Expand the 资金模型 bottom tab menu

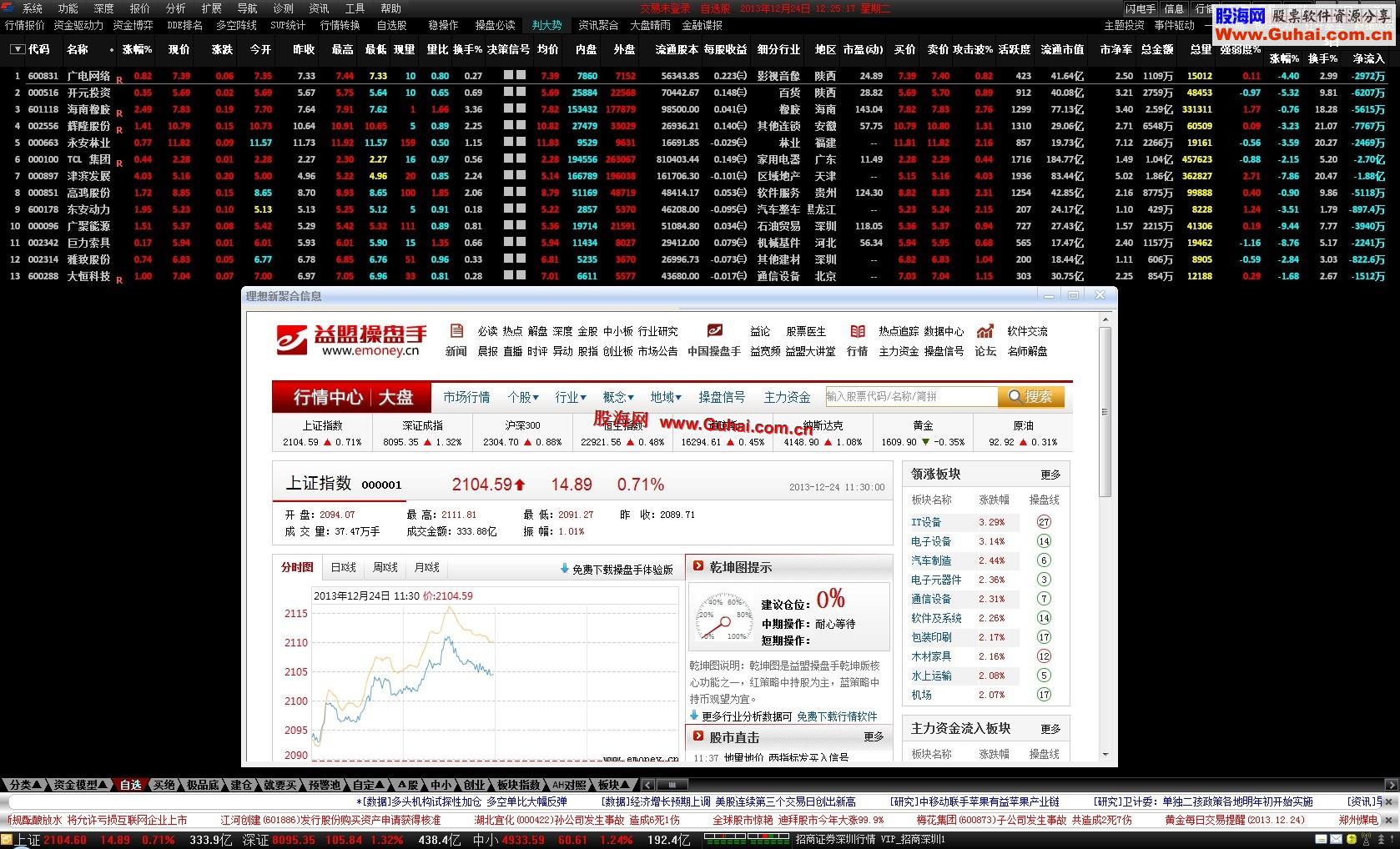pyautogui.click(x=81, y=785)
